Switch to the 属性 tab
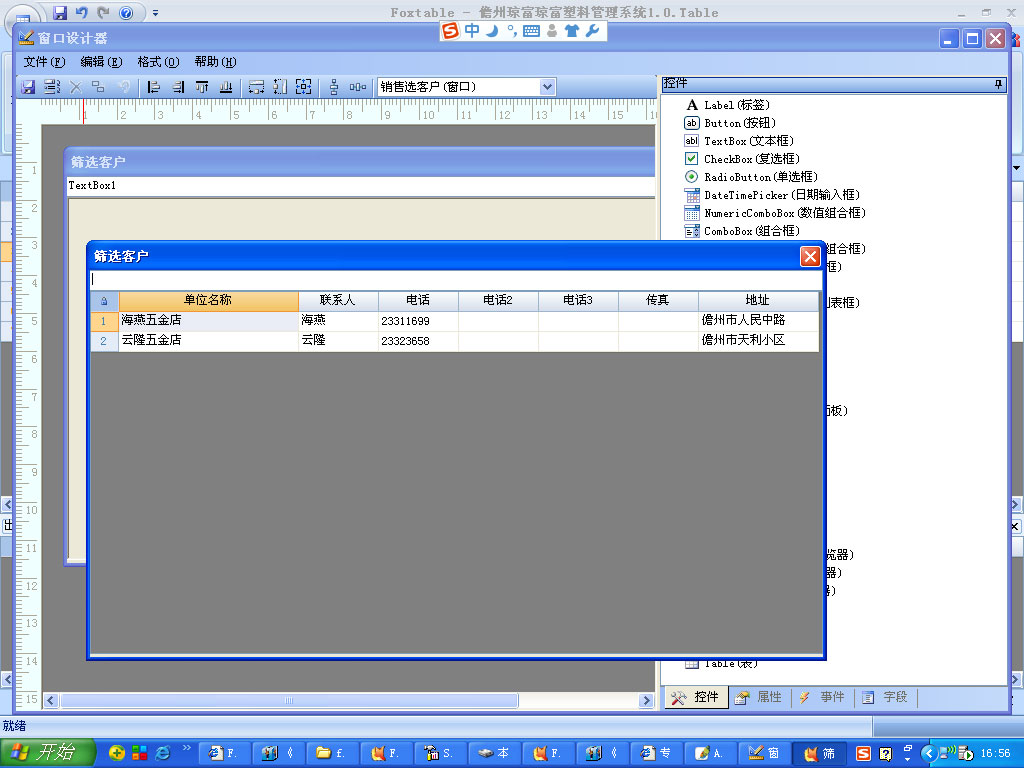 [759, 697]
